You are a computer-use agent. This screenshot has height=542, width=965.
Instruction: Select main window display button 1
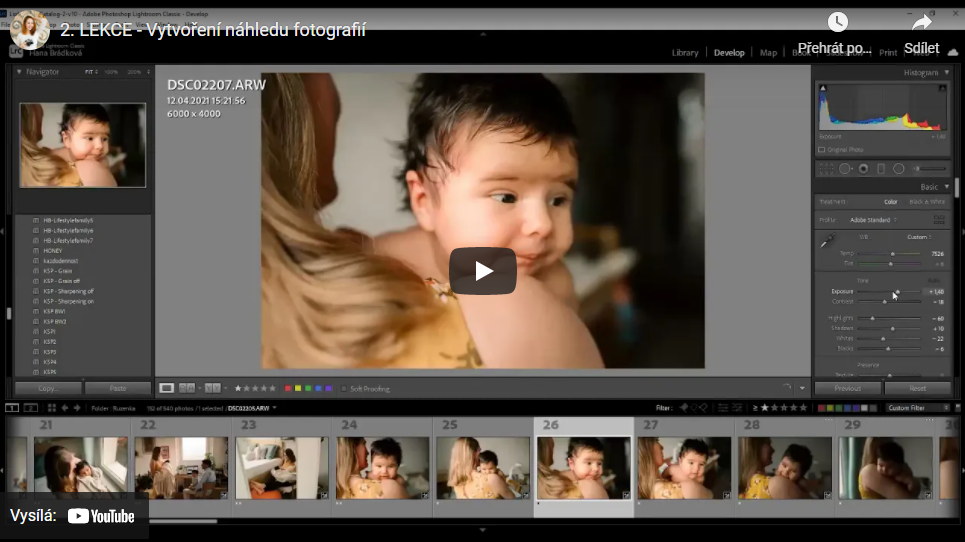pyautogui.click(x=12, y=408)
